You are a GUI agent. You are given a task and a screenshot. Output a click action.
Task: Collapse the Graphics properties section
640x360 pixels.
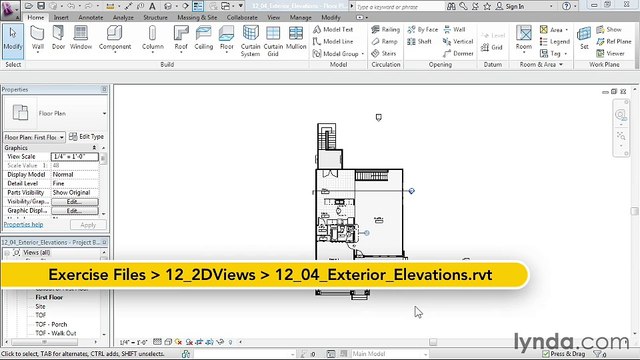(95, 148)
